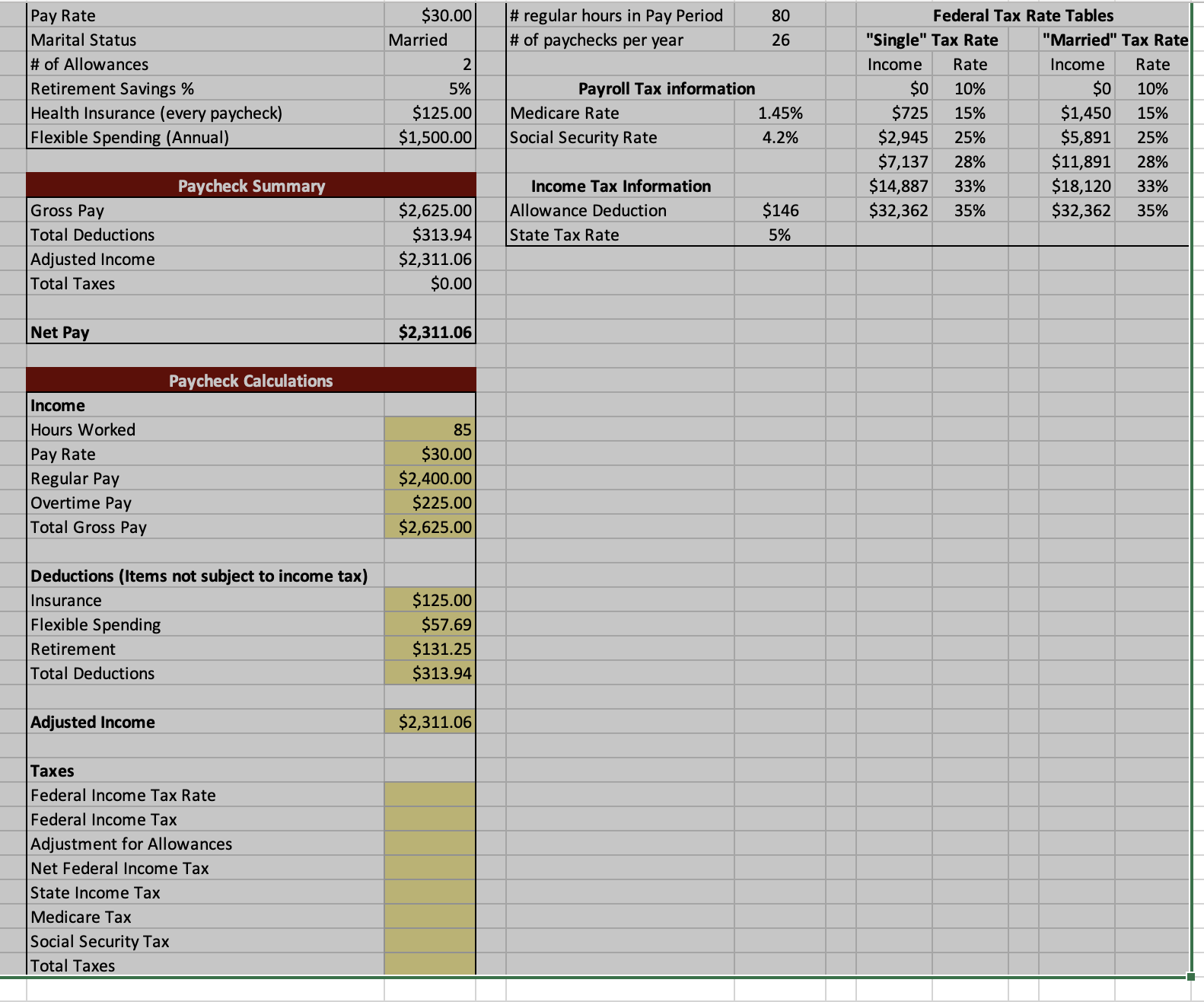Screen dimensions: 1204x1002
Task: Click the Payroll Tax information heading
Action: (x=667, y=88)
